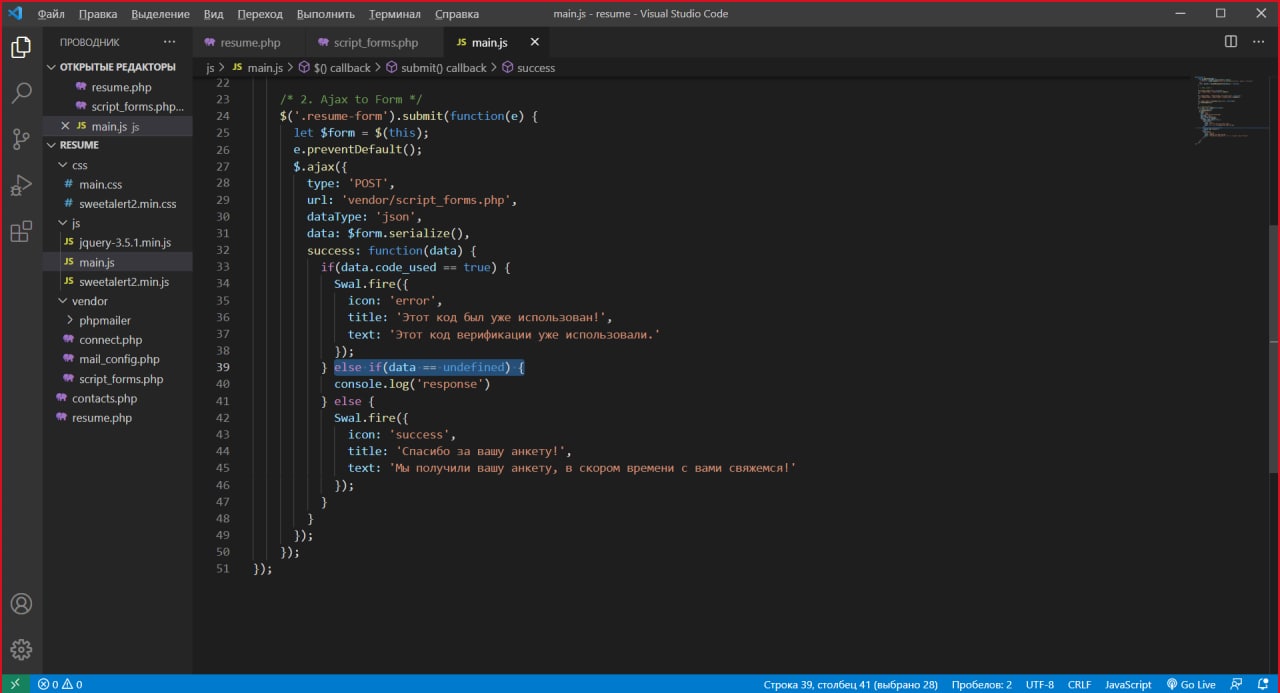Split the editor to the right
Viewport: 1280px width, 693px height.
pos(1231,42)
